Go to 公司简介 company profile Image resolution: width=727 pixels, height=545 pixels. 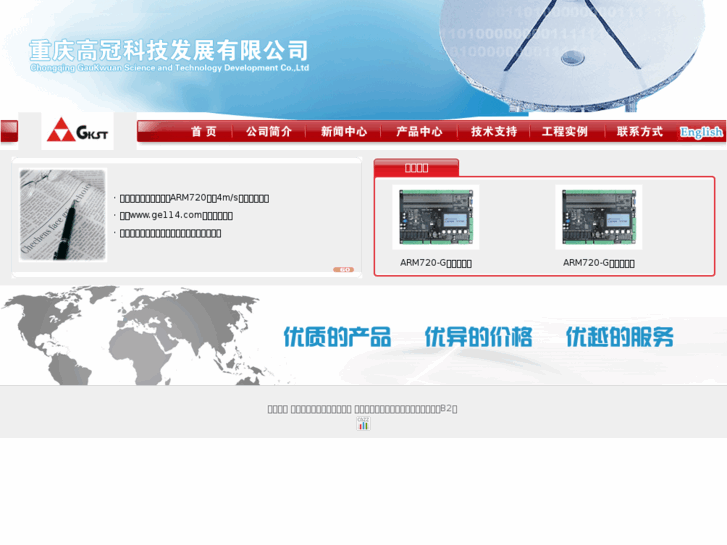point(269,132)
